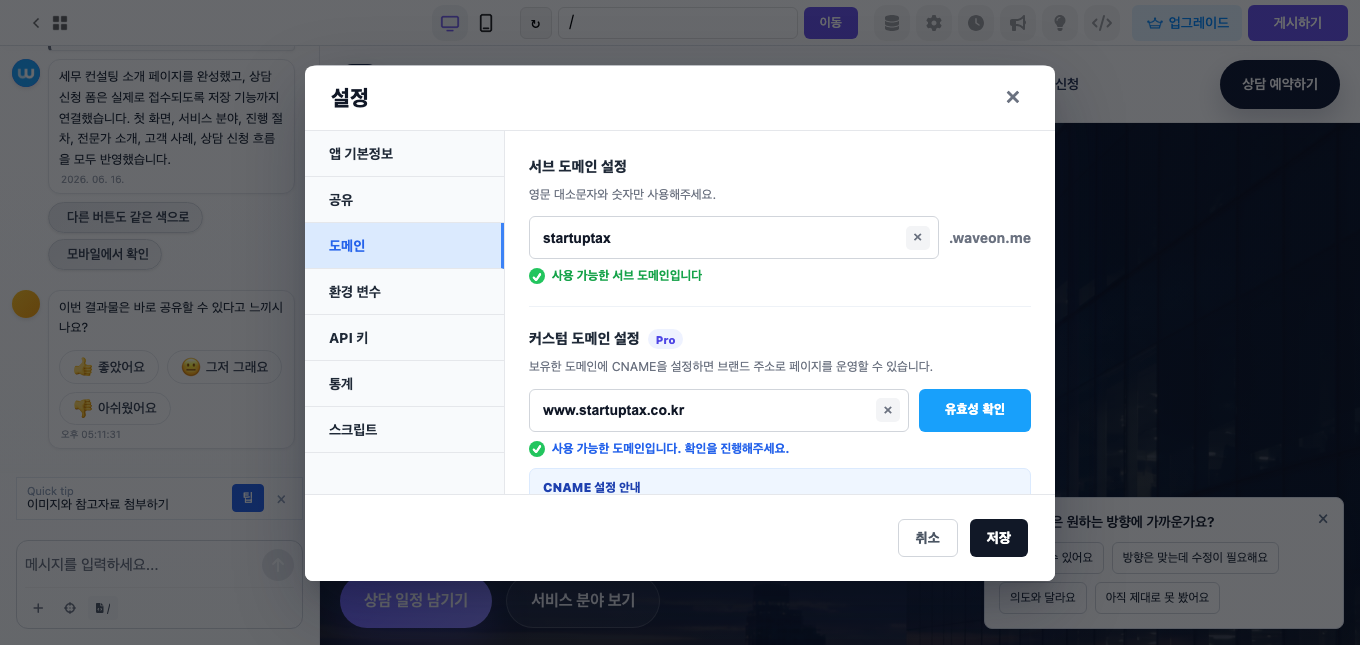
Task: Click the 모바일에서 확인 suggestion chip
Action: [x=107, y=254]
